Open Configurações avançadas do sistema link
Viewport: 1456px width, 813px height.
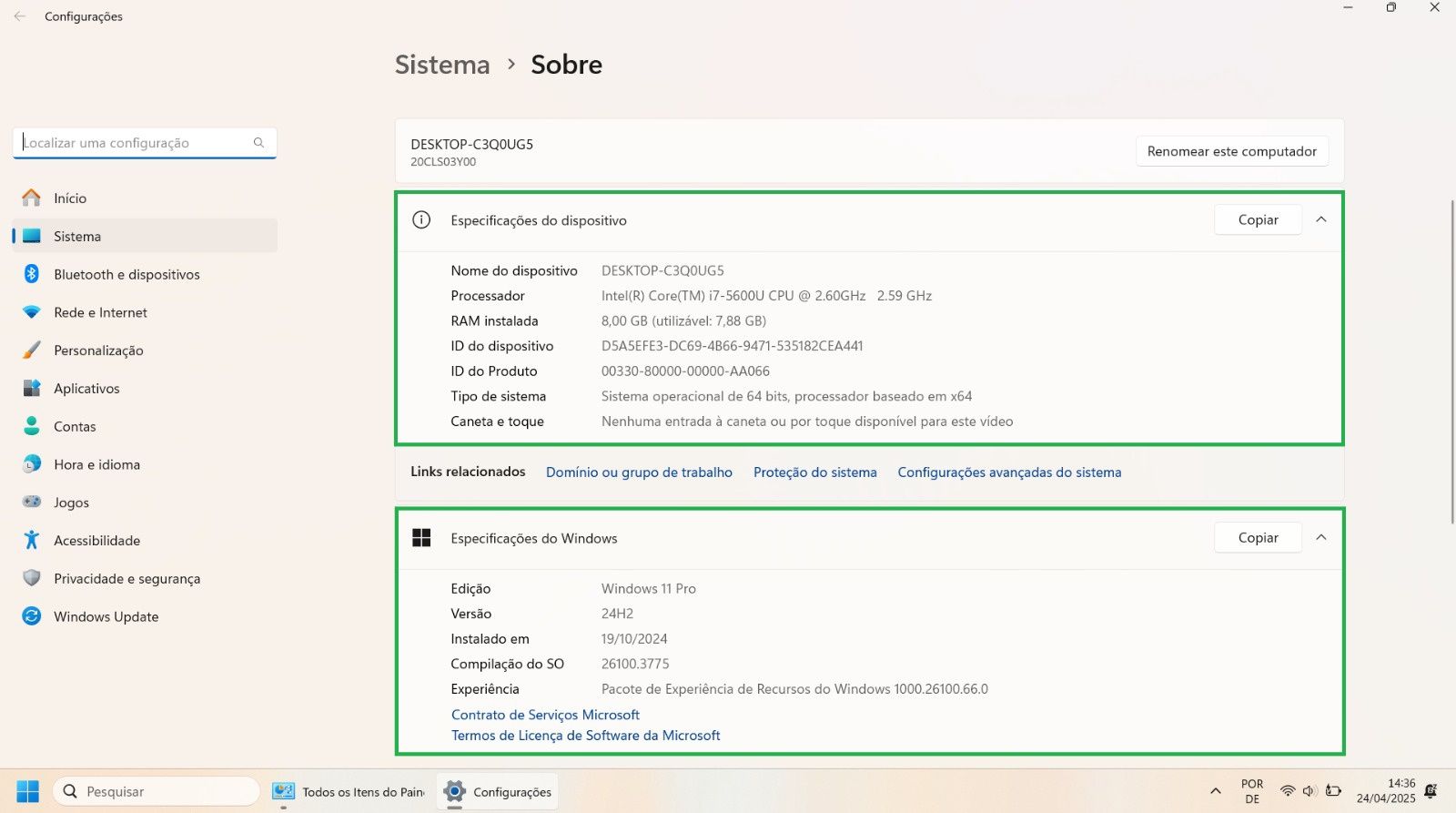coord(1009,473)
